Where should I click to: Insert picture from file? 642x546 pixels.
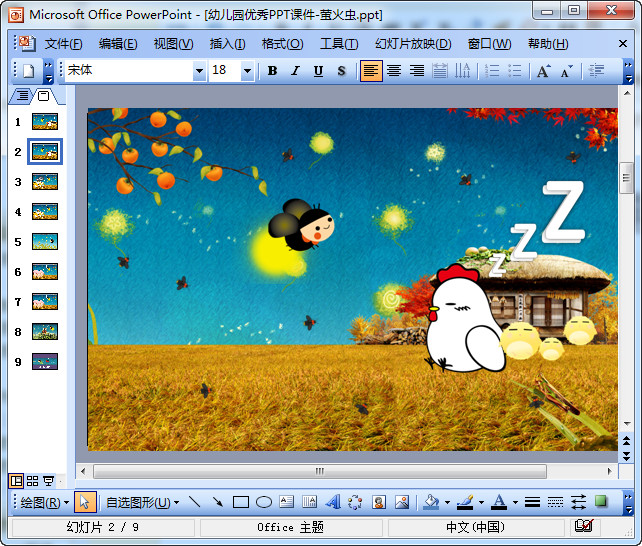pyautogui.click(x=402, y=502)
